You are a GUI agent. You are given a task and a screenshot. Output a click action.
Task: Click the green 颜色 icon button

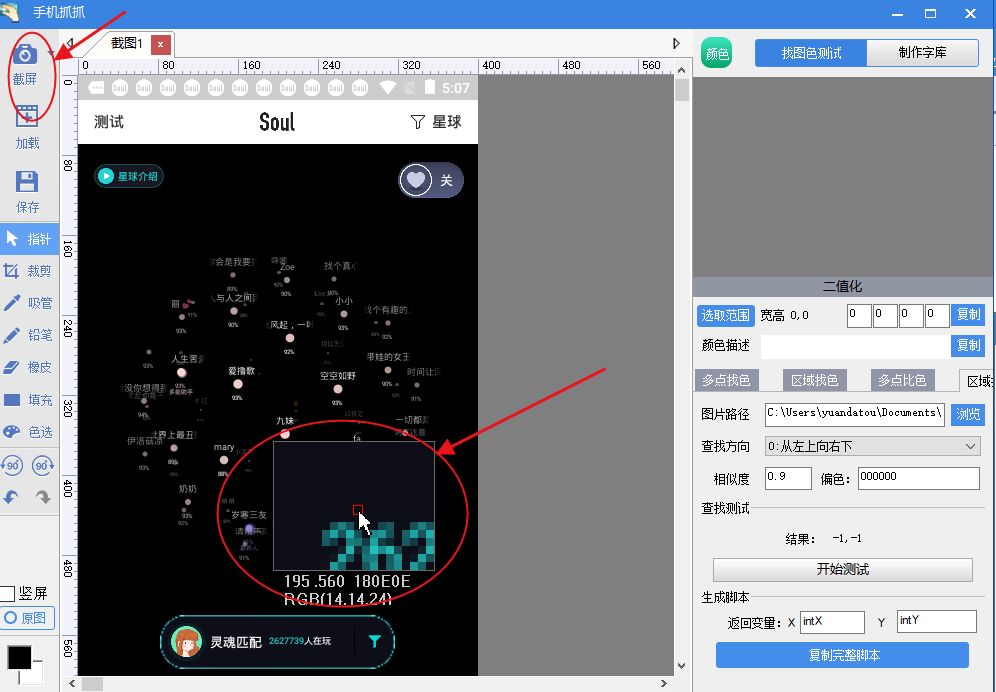tap(717, 53)
